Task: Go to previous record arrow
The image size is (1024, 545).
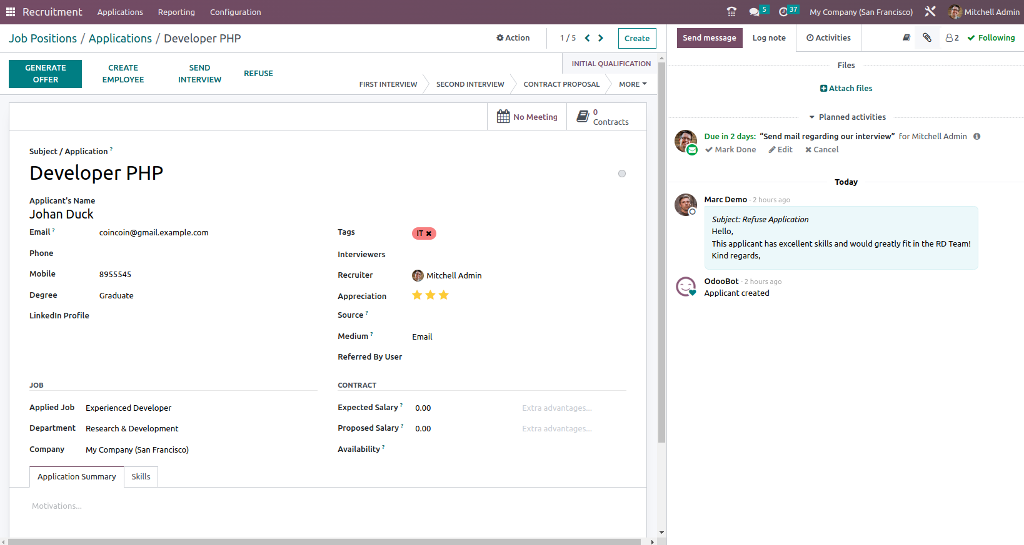Action: [x=587, y=38]
